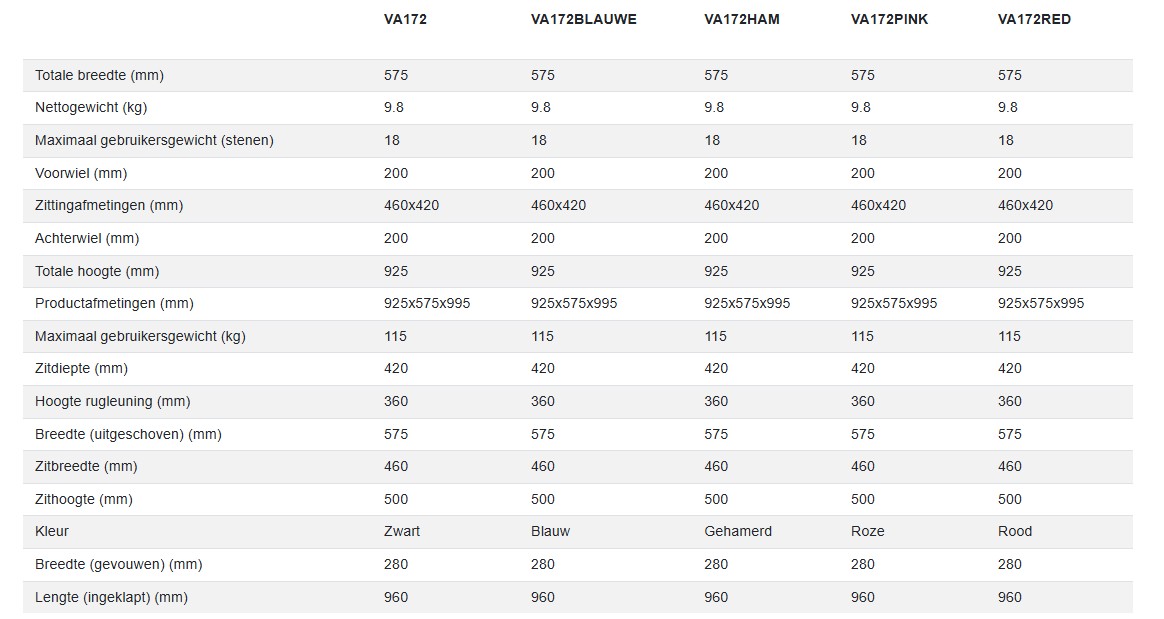The height and width of the screenshot is (619, 1164).
Task: Select the Nettogewicht (kg) row label
Action: coord(91,107)
